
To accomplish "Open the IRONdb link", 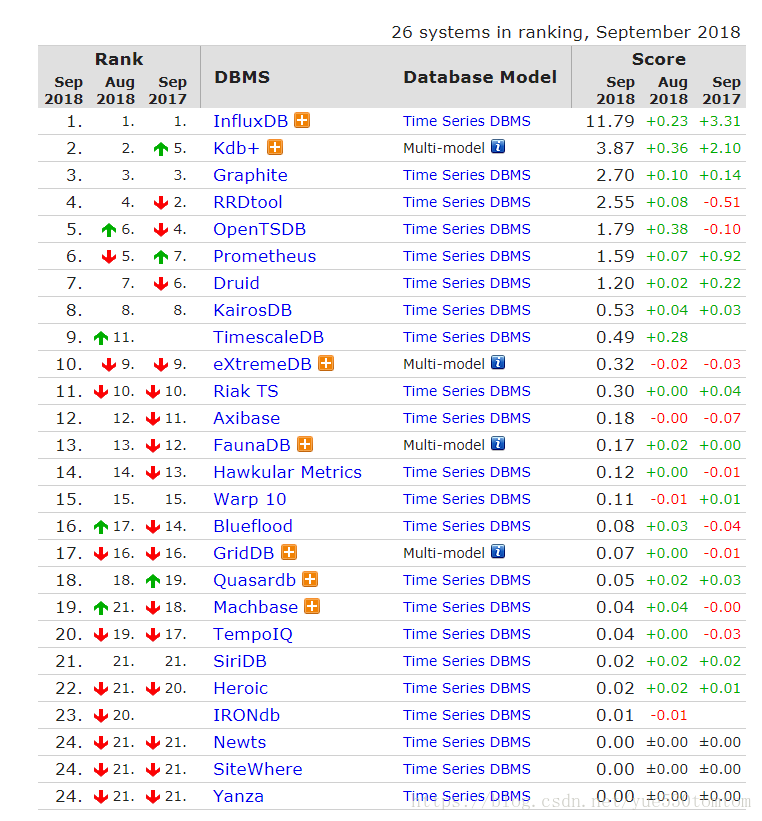I will pyautogui.click(x=247, y=715).
